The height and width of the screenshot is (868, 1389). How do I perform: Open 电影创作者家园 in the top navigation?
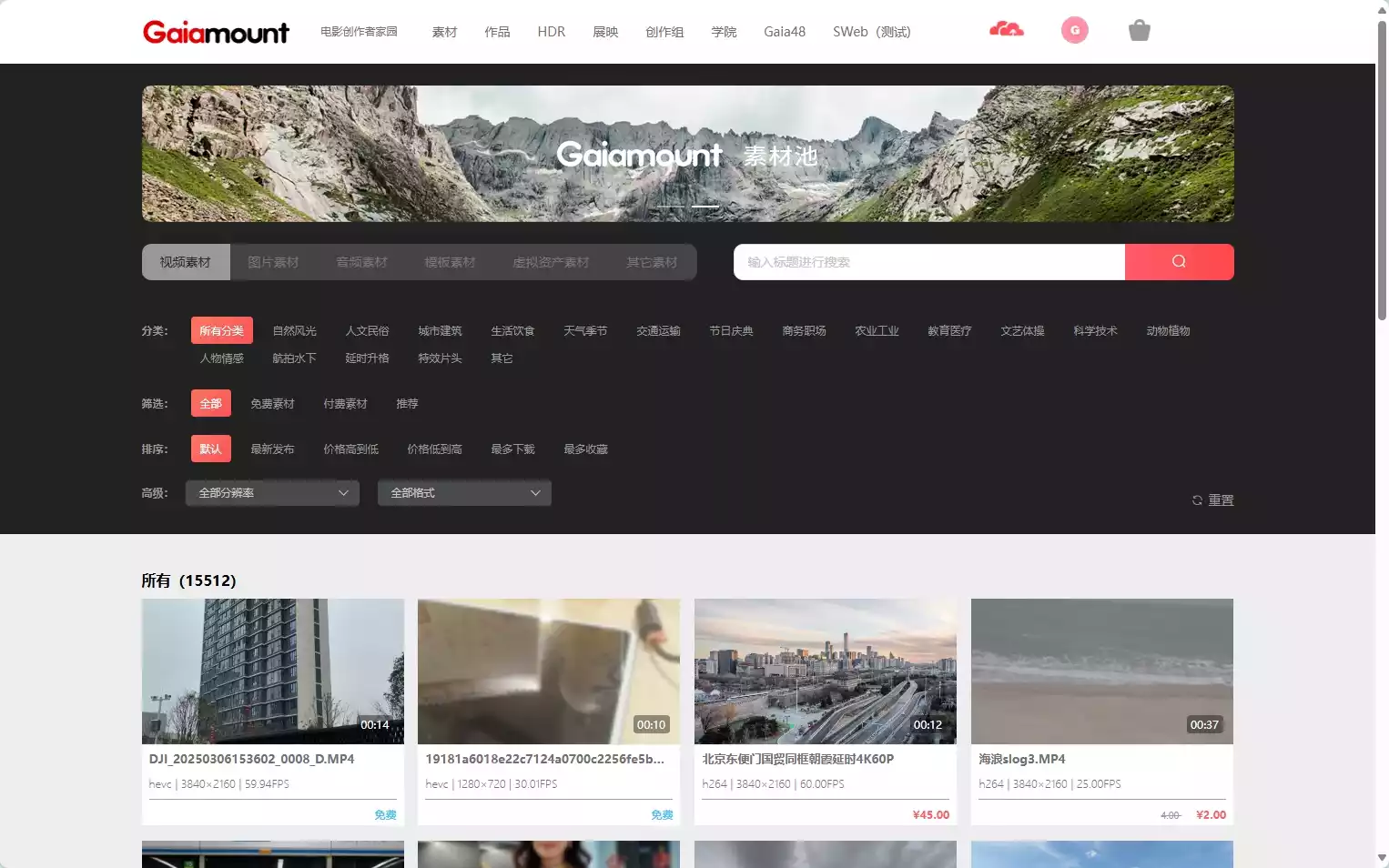(x=359, y=32)
